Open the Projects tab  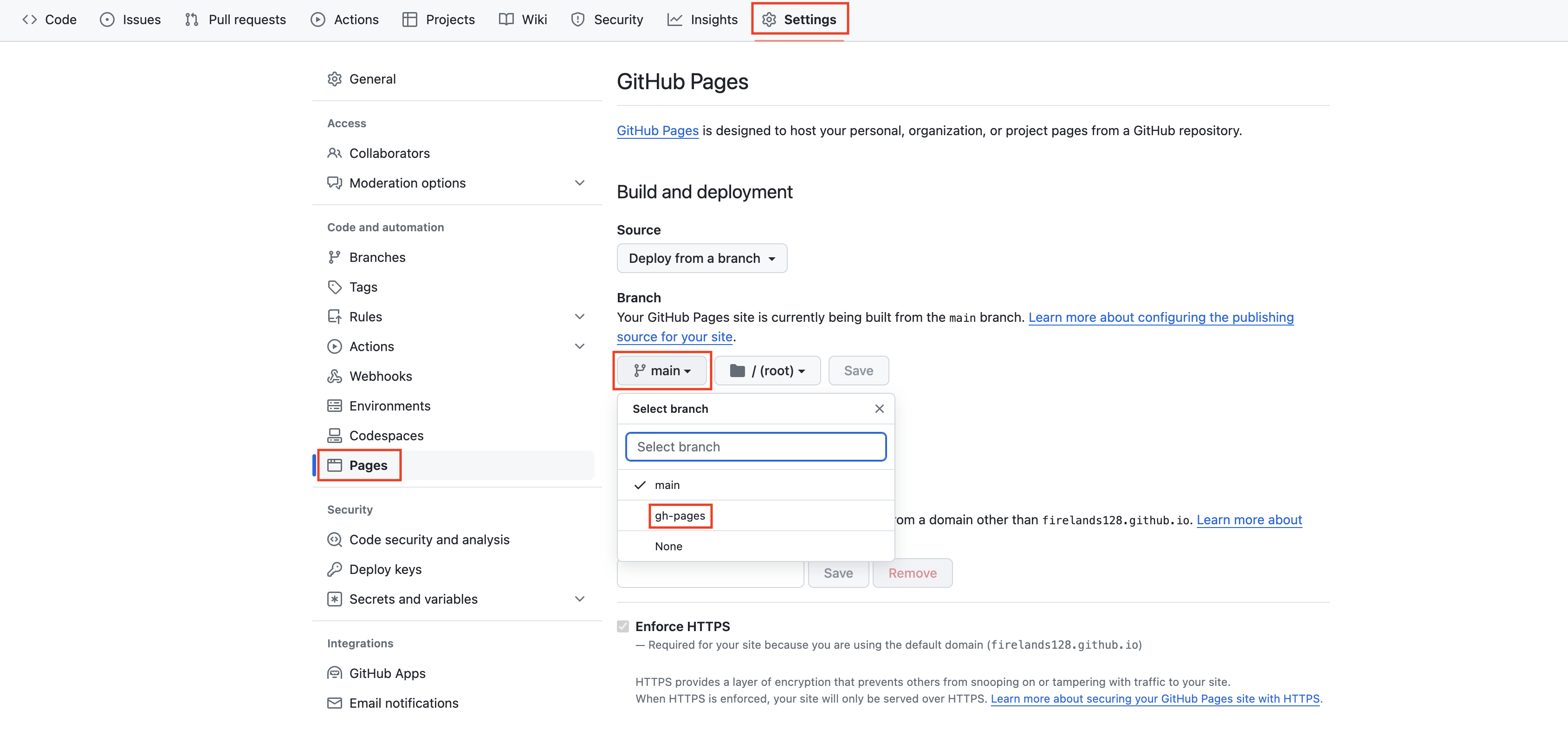[438, 20]
